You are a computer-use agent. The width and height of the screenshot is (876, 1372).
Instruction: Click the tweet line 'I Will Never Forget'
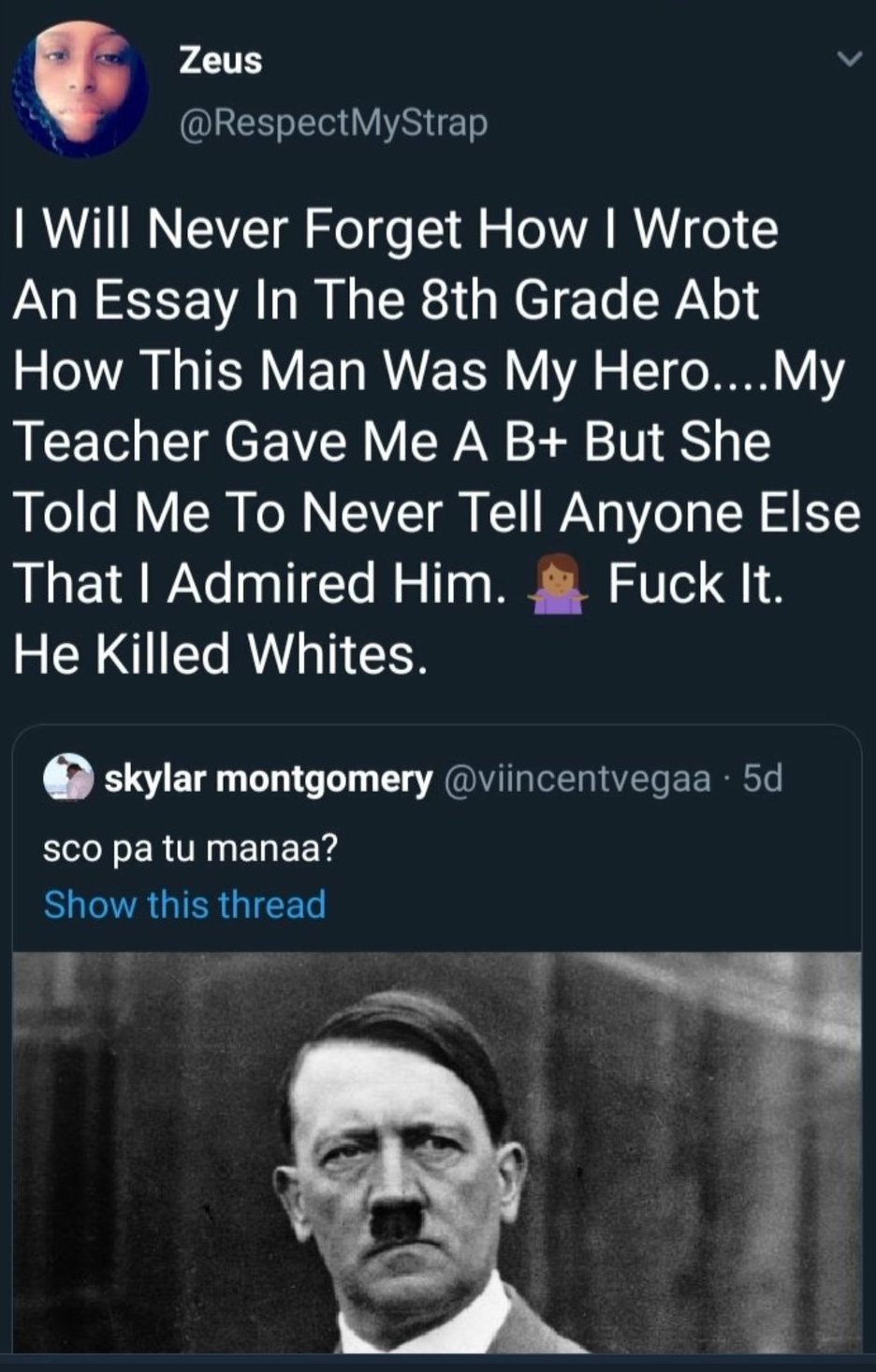396,230
